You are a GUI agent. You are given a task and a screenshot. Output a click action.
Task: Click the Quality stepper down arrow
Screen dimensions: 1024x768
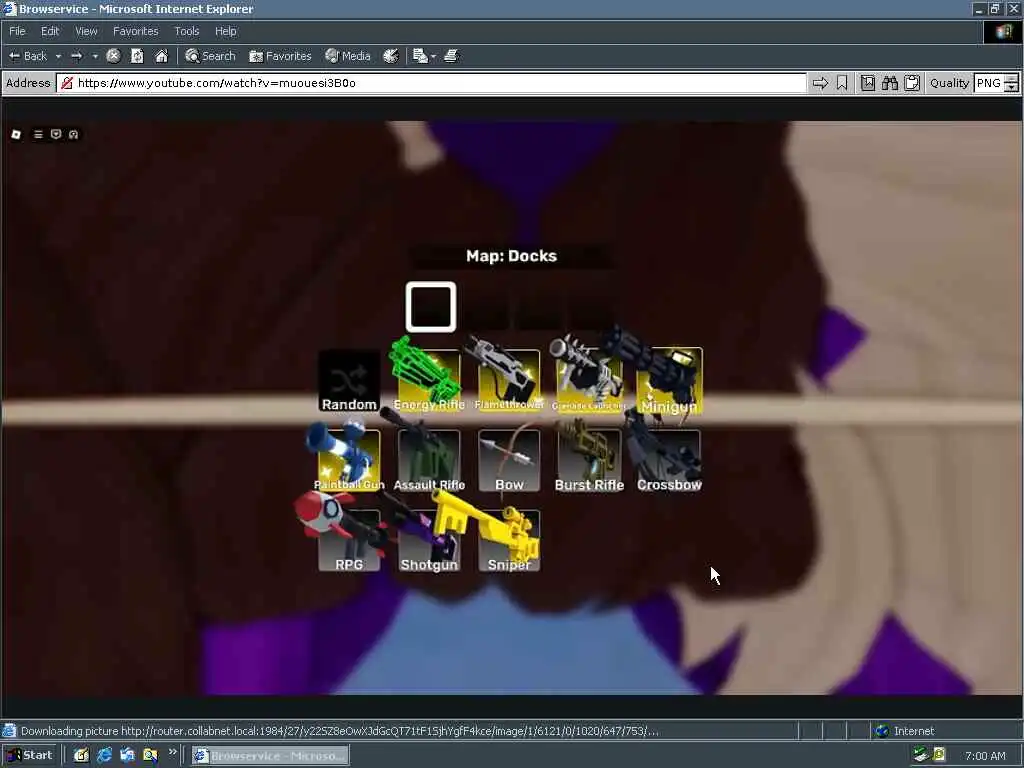click(x=1012, y=88)
